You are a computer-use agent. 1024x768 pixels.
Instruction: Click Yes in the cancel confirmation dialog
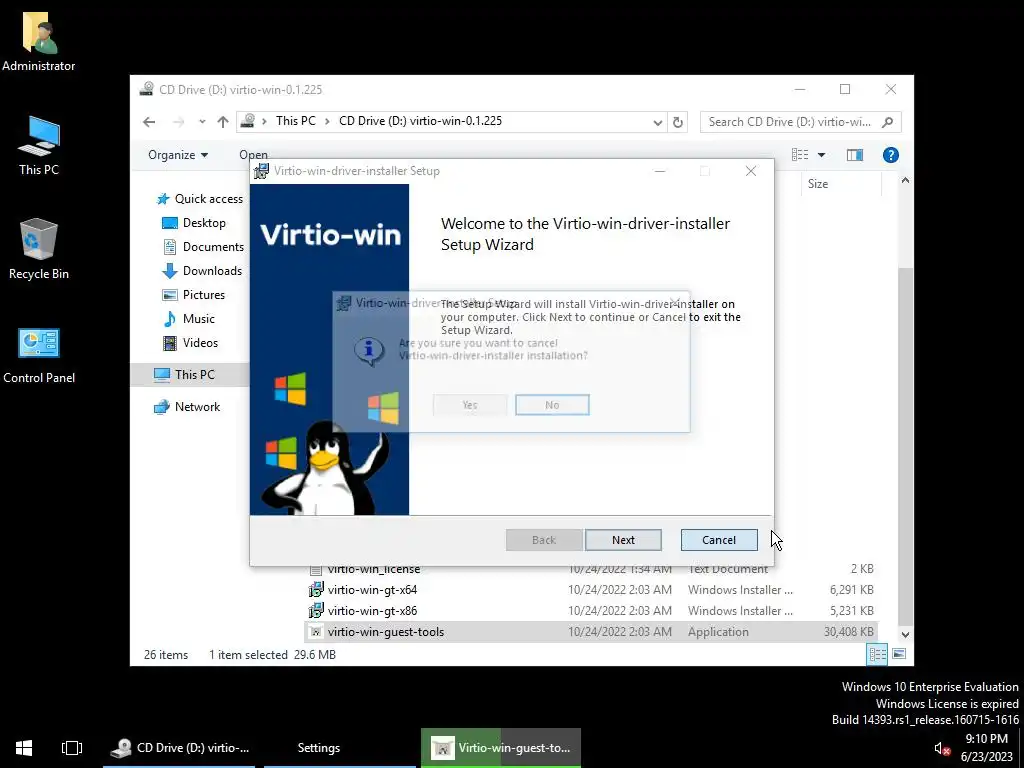(x=470, y=405)
